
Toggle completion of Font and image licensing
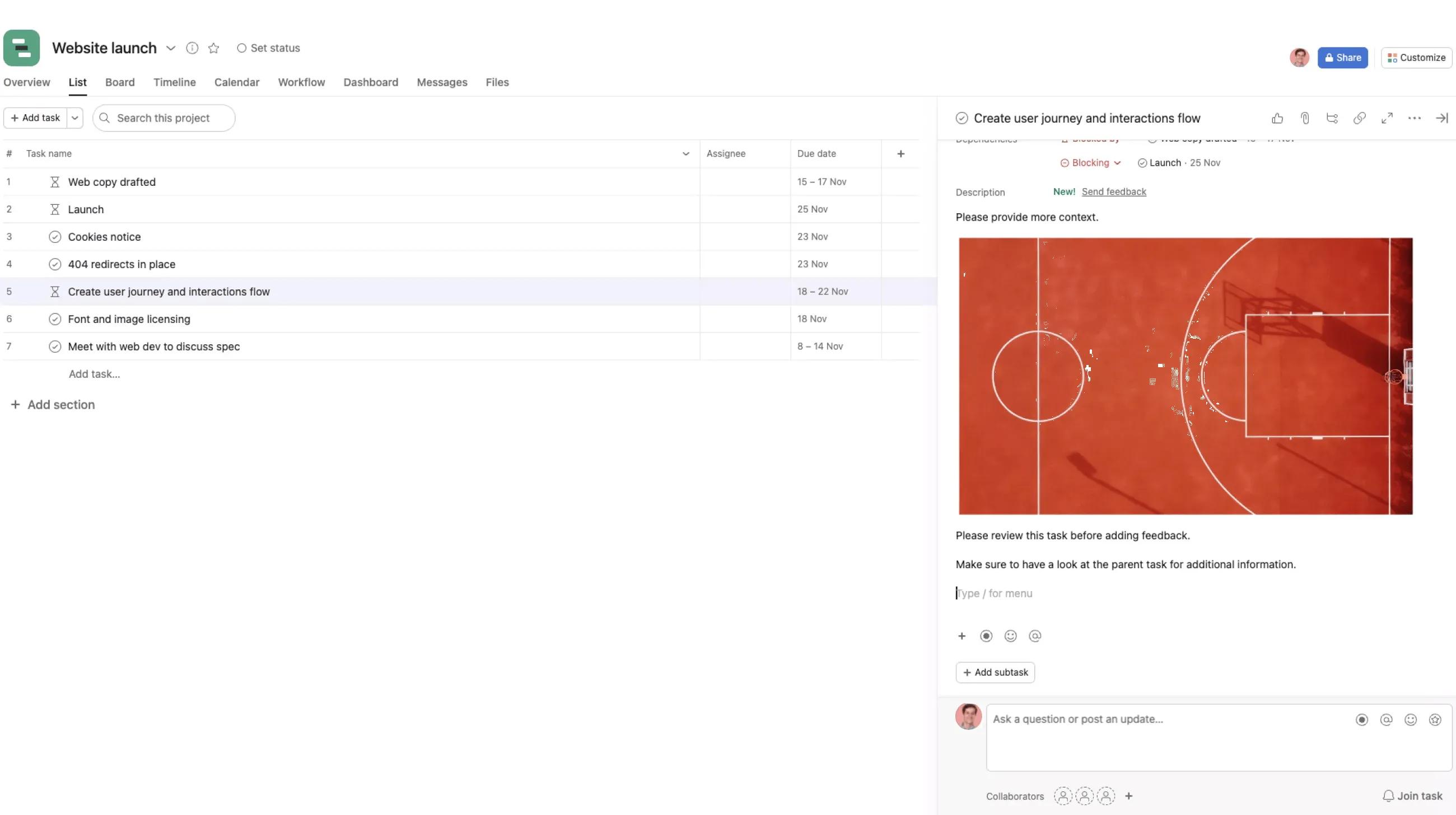pyautogui.click(x=55, y=318)
